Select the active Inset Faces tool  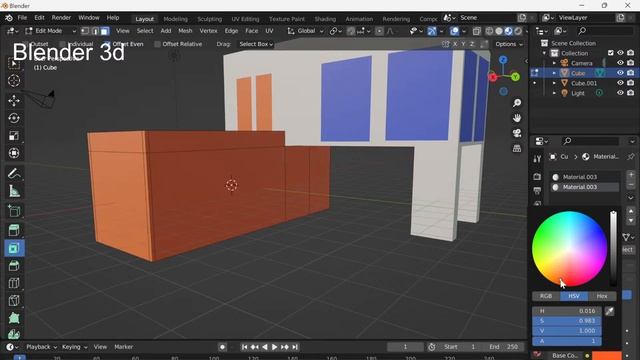tap(14, 248)
